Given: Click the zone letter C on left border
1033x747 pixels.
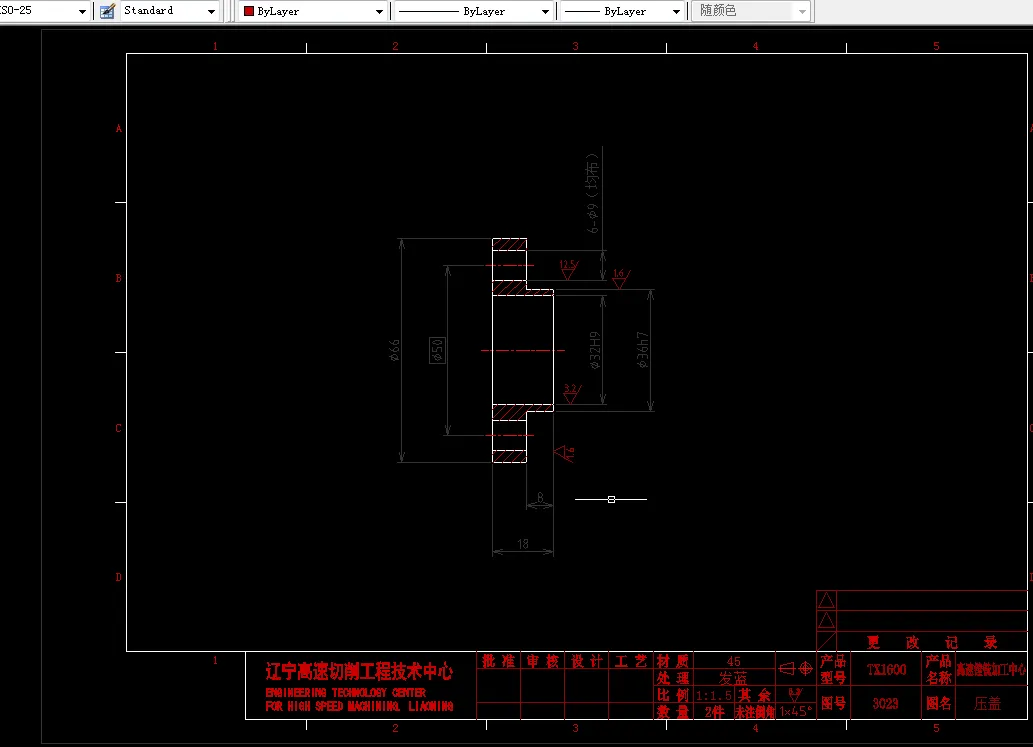Looking at the screenshot, I should pyautogui.click(x=119, y=428).
